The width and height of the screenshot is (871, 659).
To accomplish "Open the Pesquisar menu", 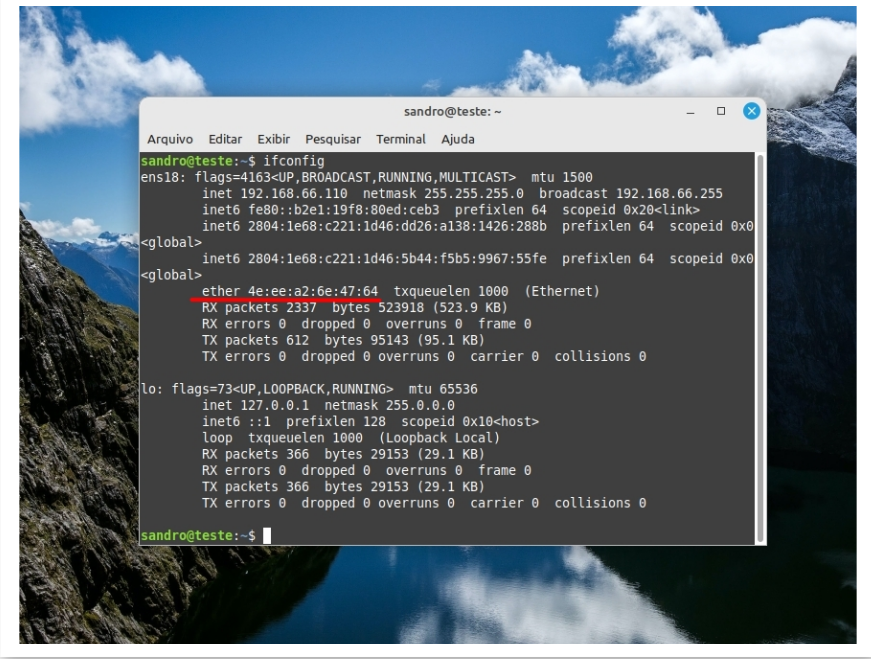I will 333,139.
